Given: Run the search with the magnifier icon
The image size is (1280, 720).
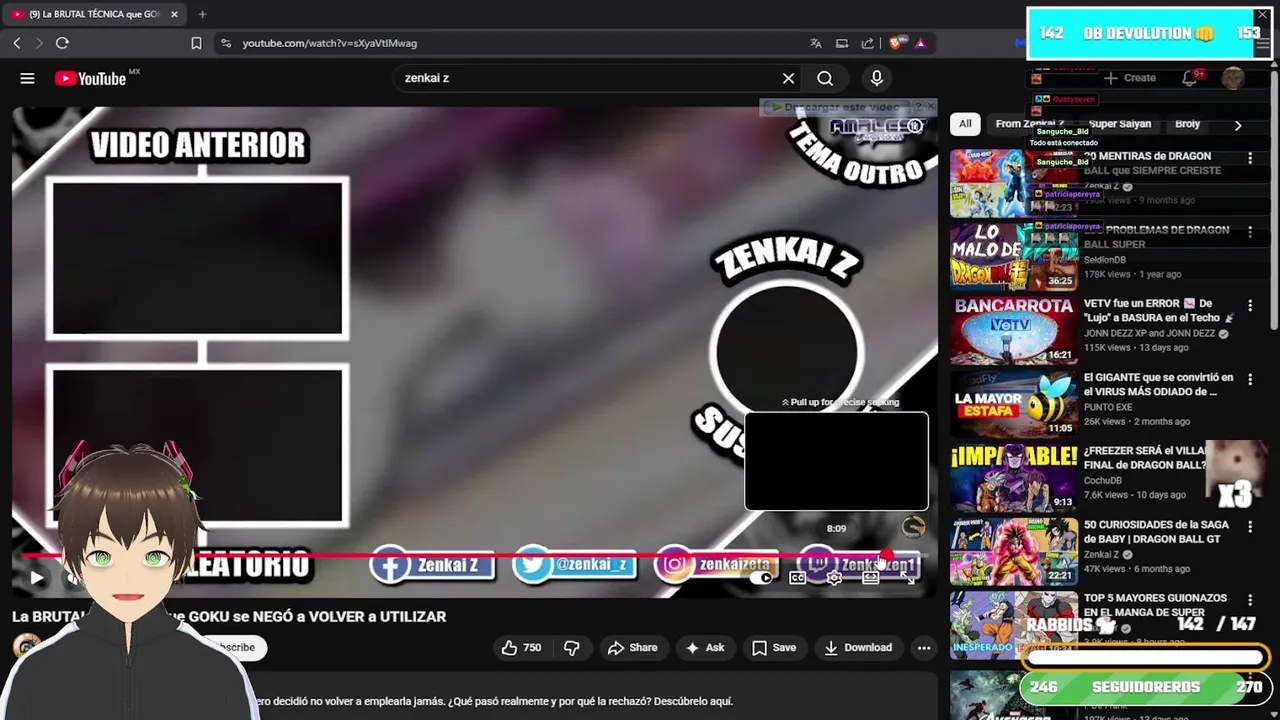Looking at the screenshot, I should click(x=825, y=78).
